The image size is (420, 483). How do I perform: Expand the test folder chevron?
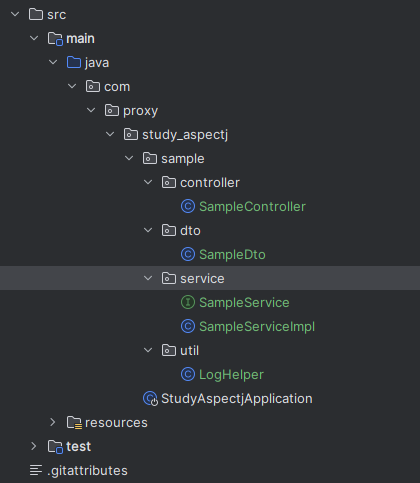[34, 446]
